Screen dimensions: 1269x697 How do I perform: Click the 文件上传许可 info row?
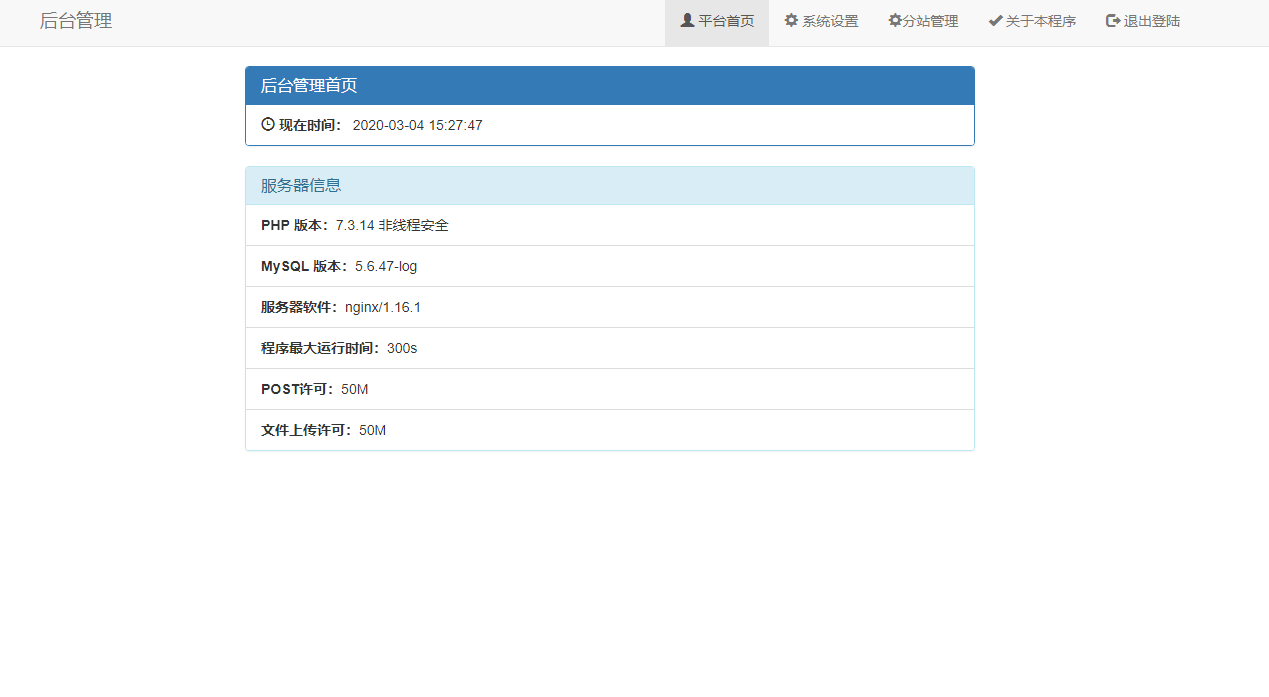coord(609,430)
